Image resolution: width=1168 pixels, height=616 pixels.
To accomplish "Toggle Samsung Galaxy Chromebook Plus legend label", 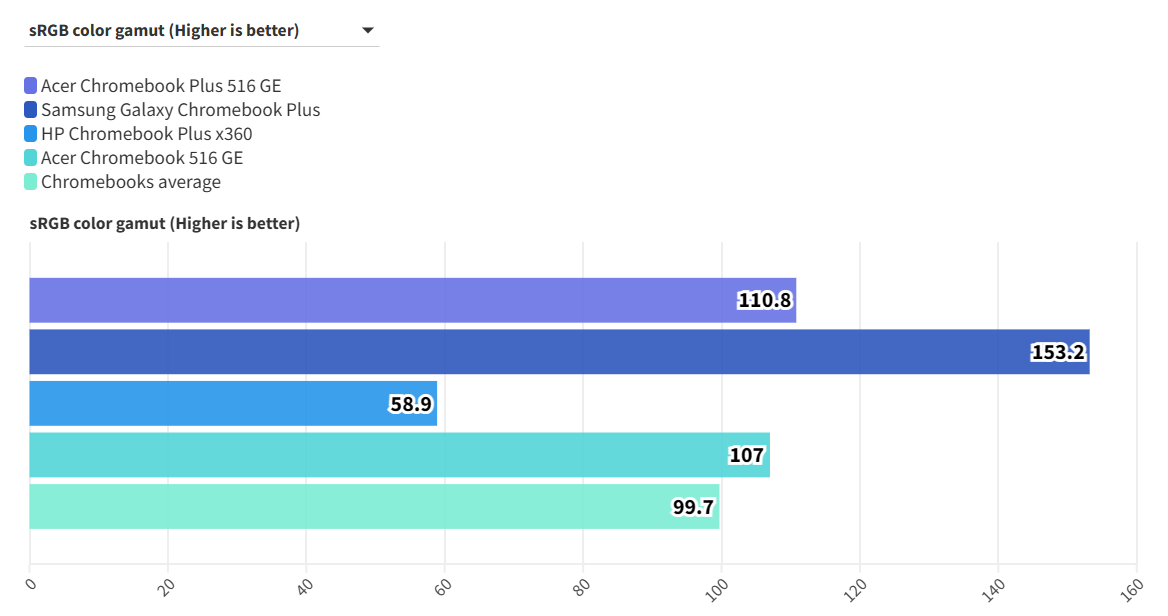I will 180,110.
